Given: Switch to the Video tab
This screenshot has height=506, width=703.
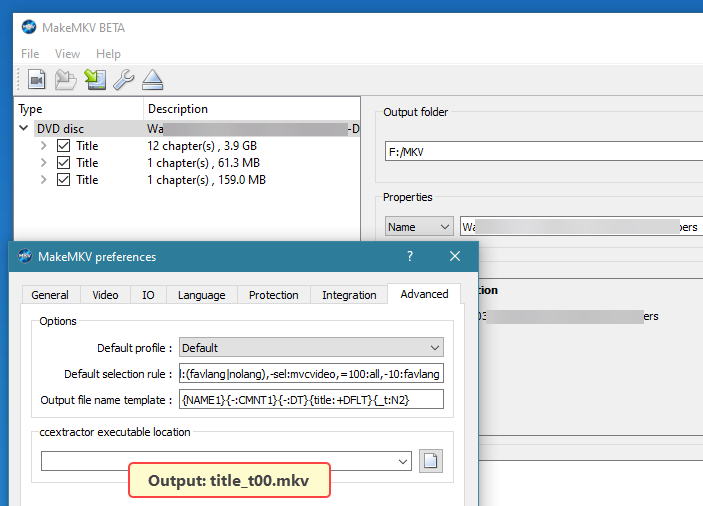Looking at the screenshot, I should click(x=105, y=295).
